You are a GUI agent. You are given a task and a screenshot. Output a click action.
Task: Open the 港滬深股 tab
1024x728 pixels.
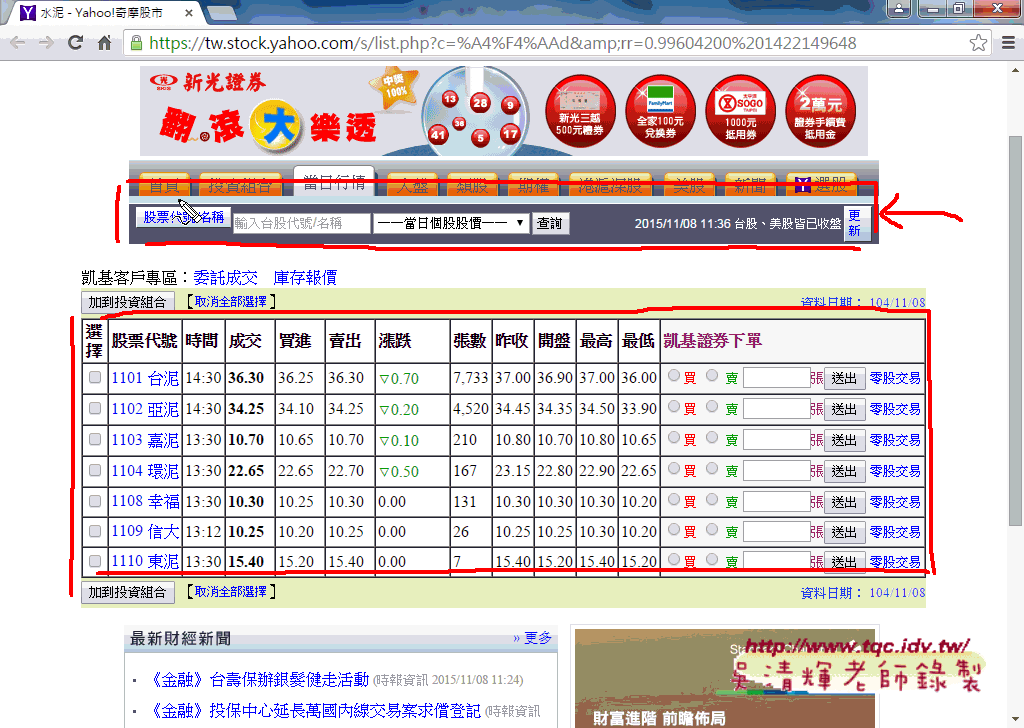611,185
